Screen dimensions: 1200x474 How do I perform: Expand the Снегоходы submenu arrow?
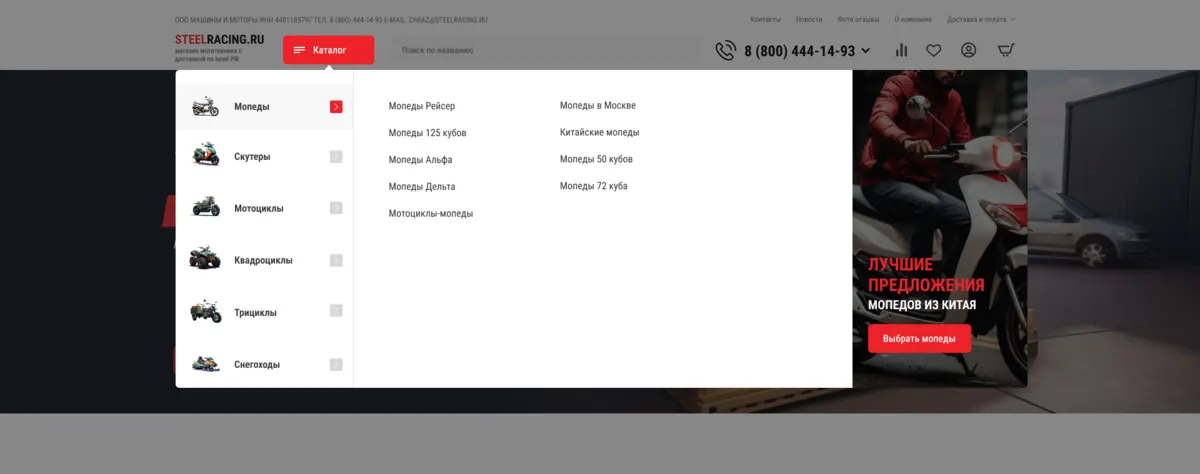pyautogui.click(x=336, y=364)
